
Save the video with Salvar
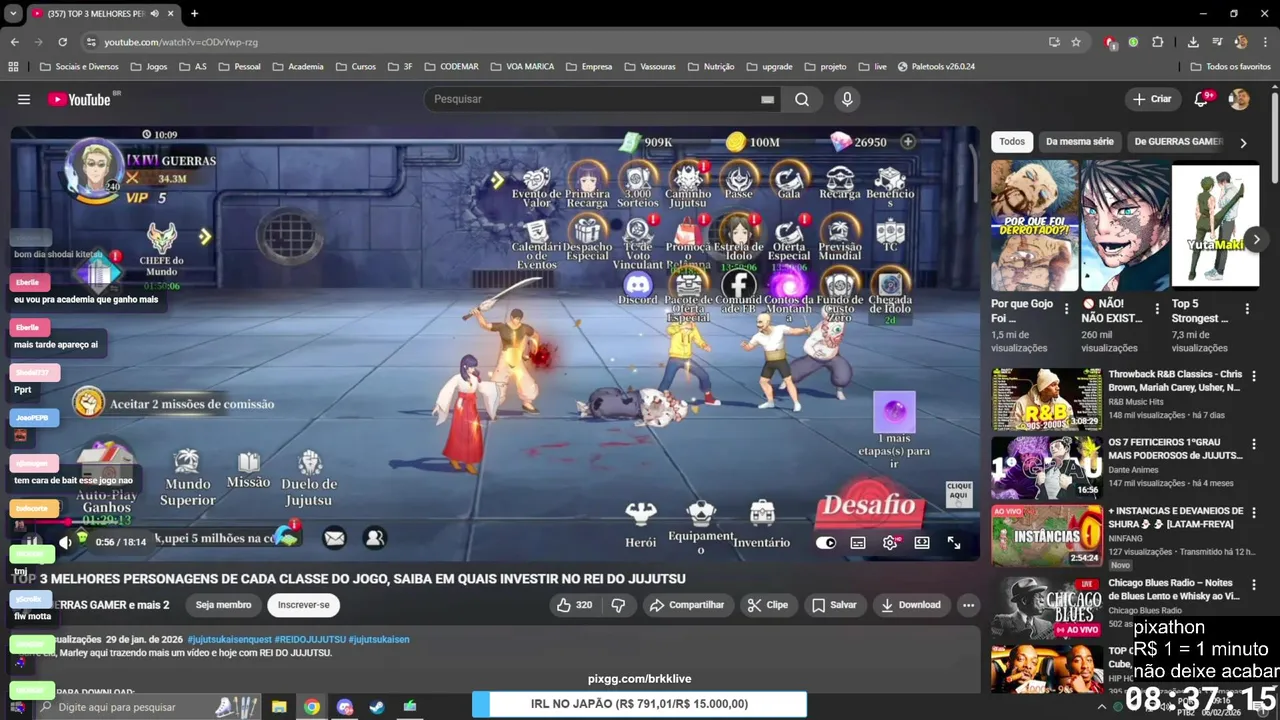click(x=834, y=605)
